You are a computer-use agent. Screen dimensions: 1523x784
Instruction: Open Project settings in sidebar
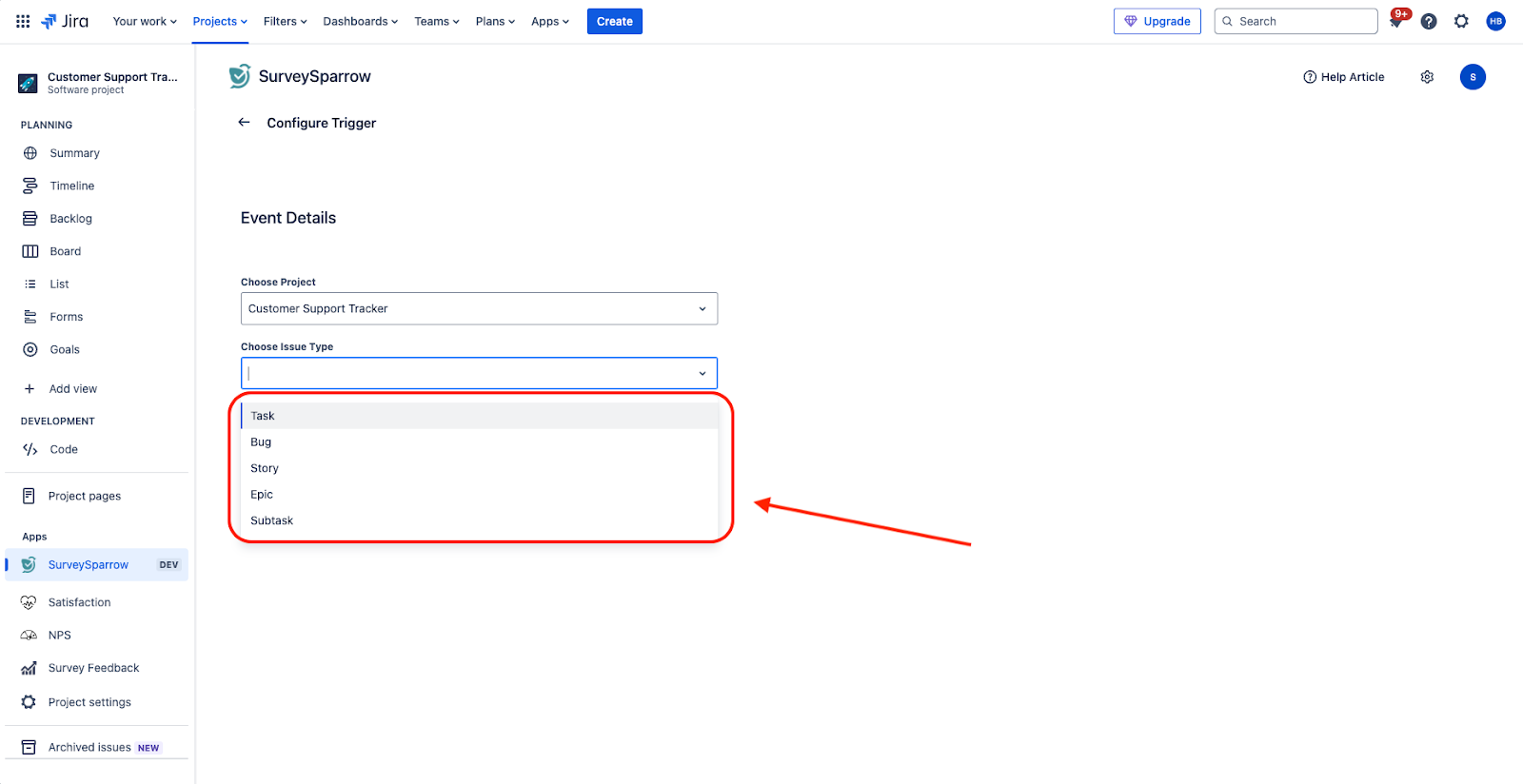point(89,702)
